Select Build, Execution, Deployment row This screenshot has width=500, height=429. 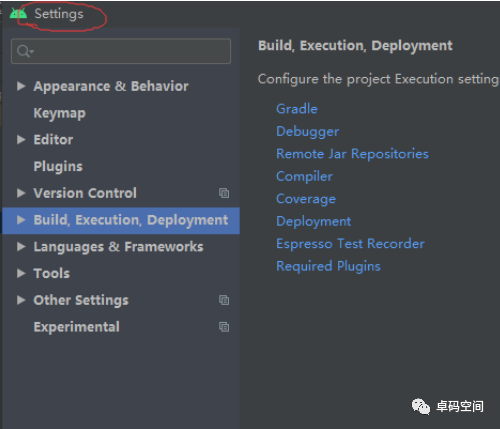click(121, 220)
